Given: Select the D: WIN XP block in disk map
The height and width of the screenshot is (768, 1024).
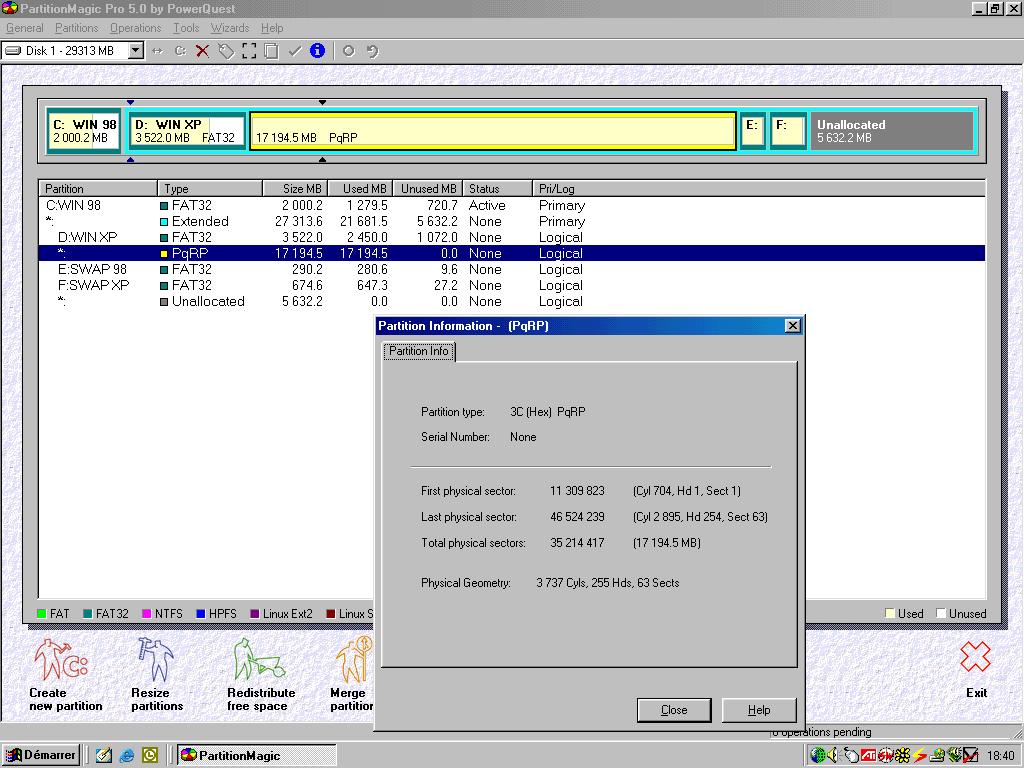Looking at the screenshot, I should pos(187,131).
